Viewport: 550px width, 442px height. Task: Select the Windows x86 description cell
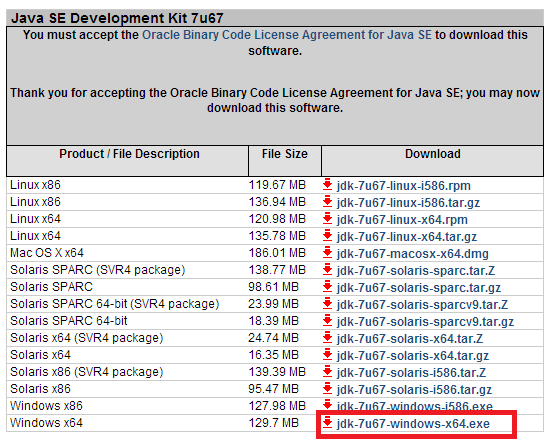tap(46, 406)
